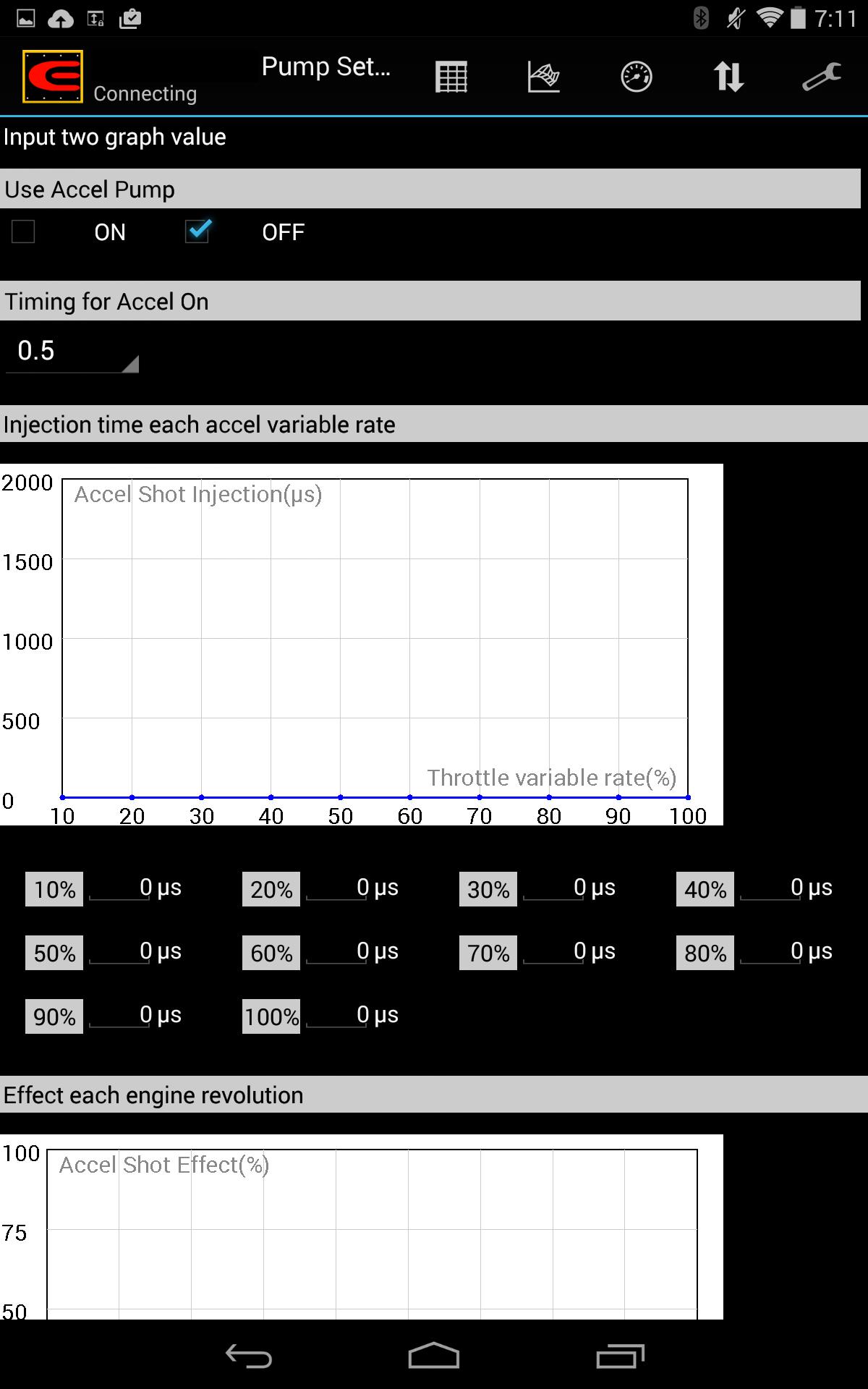Screen dimensions: 868x1389
Task: Click 'Effect each engine revolution' header
Action: click(434, 1095)
